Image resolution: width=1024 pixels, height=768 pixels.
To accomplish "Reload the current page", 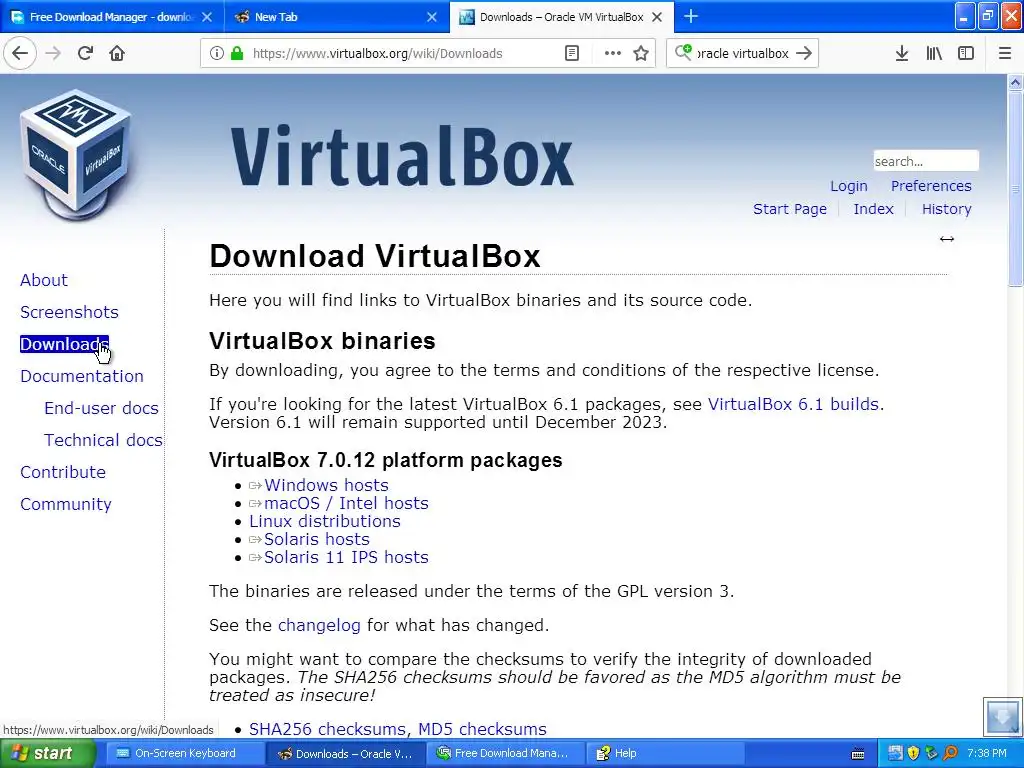I will [85, 53].
